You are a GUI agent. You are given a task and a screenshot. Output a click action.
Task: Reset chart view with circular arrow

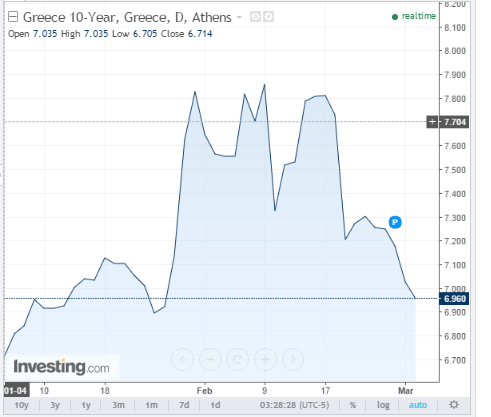(238, 359)
